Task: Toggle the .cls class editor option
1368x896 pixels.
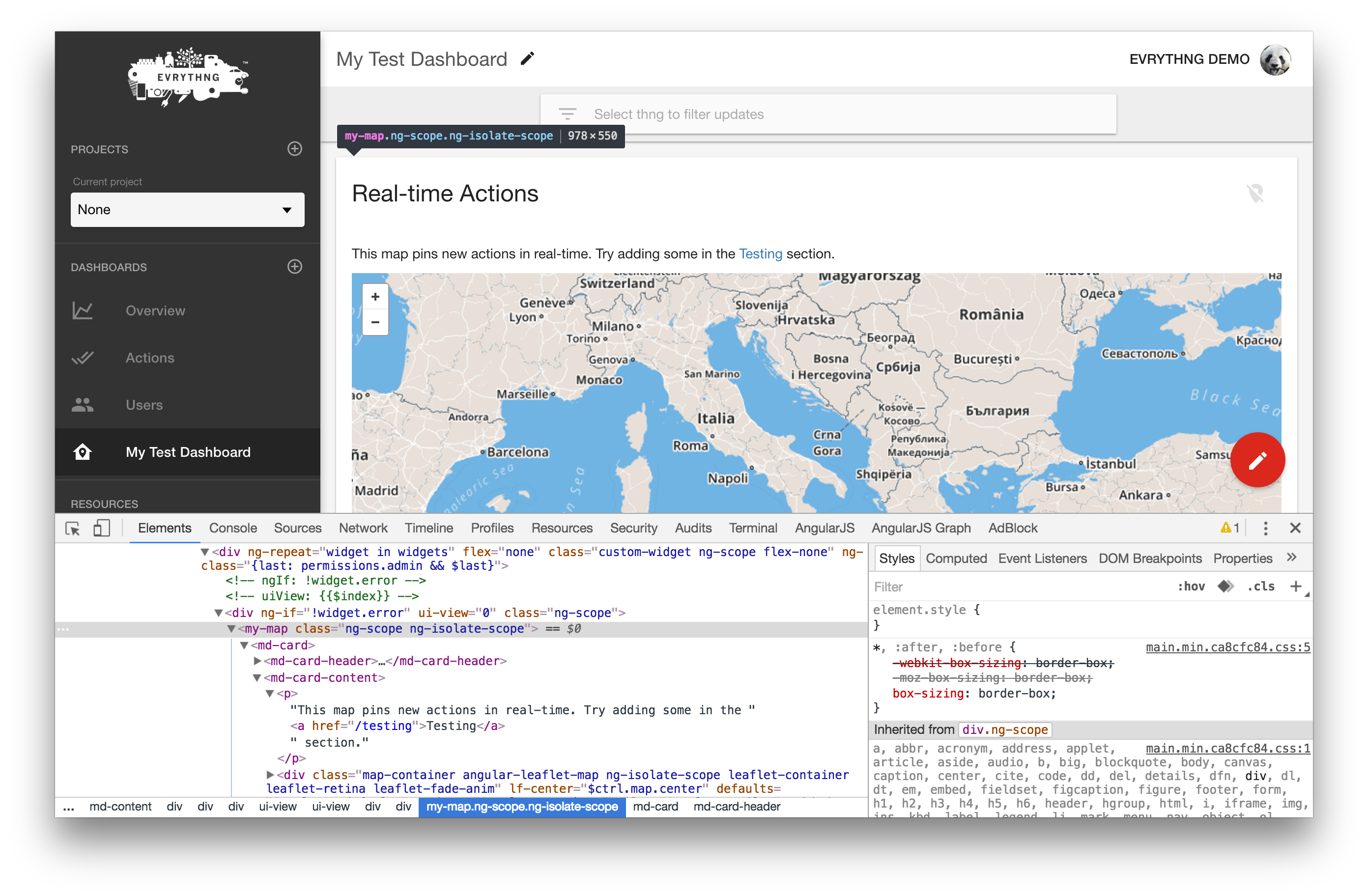Action: click(x=1260, y=586)
